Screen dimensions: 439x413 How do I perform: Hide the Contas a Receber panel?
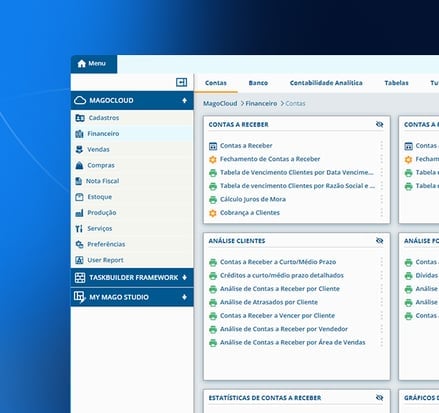(379, 124)
